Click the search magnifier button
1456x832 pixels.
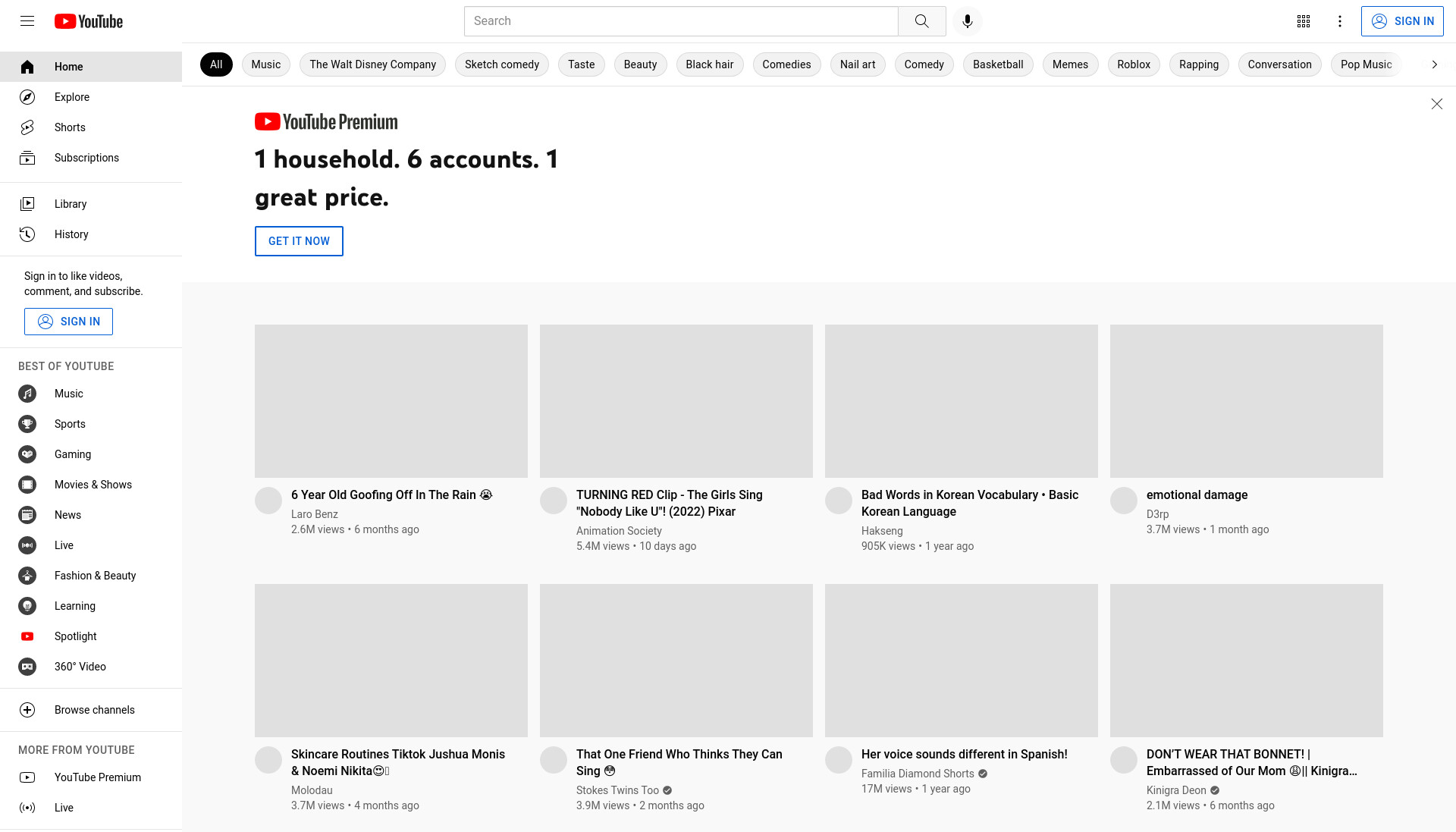pyautogui.click(x=921, y=21)
